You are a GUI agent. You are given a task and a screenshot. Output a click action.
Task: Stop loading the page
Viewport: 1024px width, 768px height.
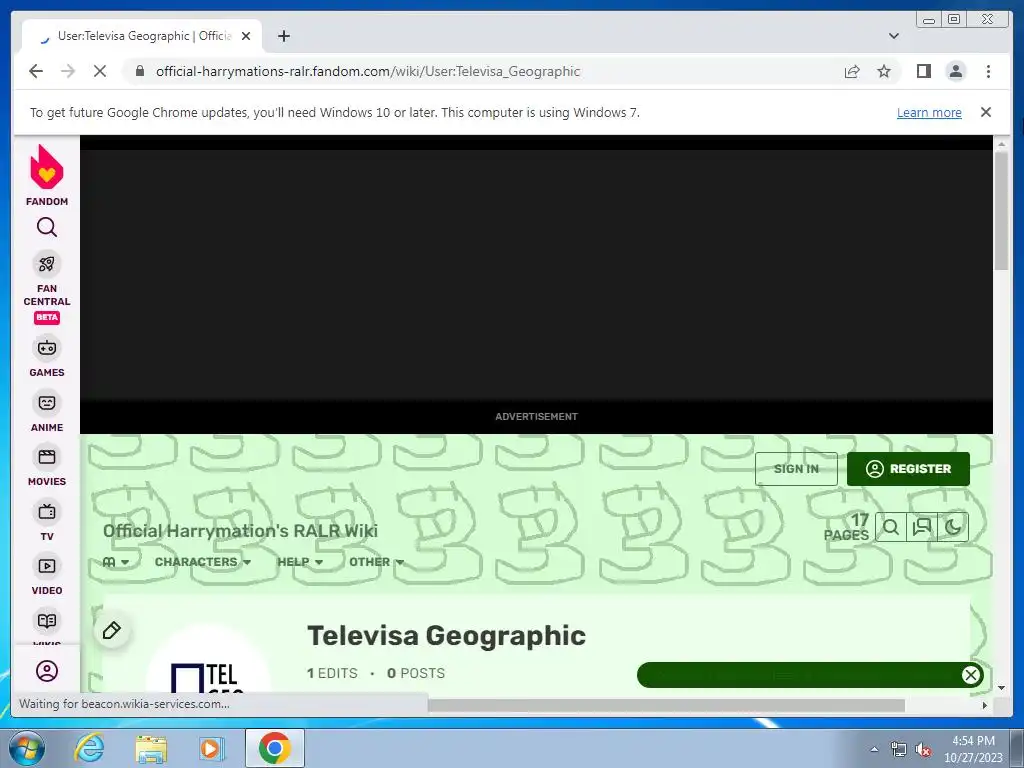point(100,71)
